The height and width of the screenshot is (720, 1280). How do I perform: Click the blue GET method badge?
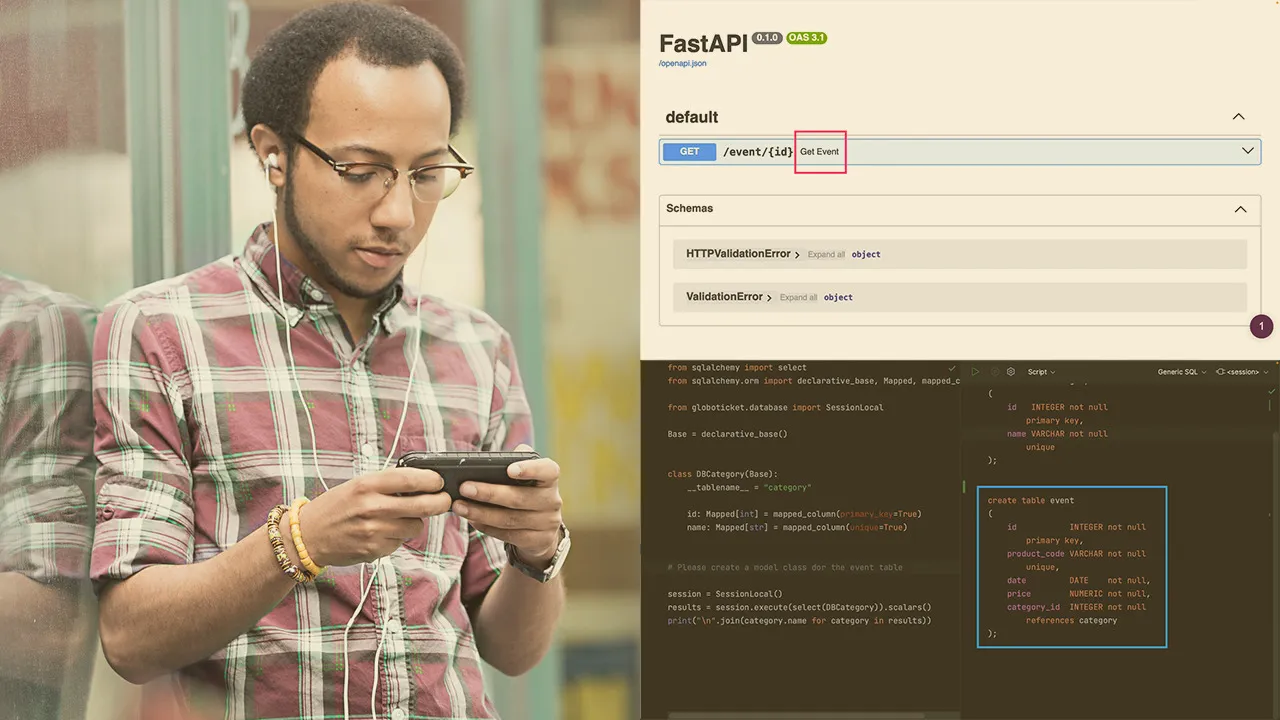point(690,152)
